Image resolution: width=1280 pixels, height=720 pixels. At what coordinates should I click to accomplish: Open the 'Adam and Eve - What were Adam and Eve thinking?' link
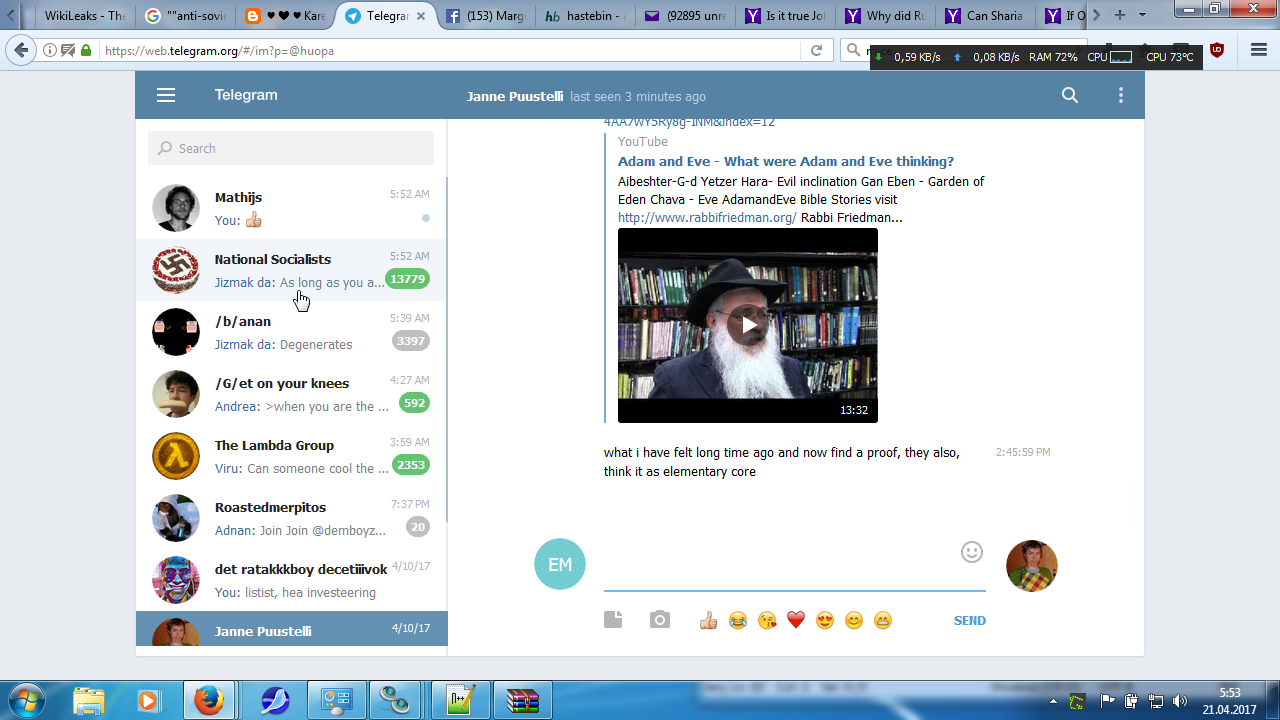(786, 161)
